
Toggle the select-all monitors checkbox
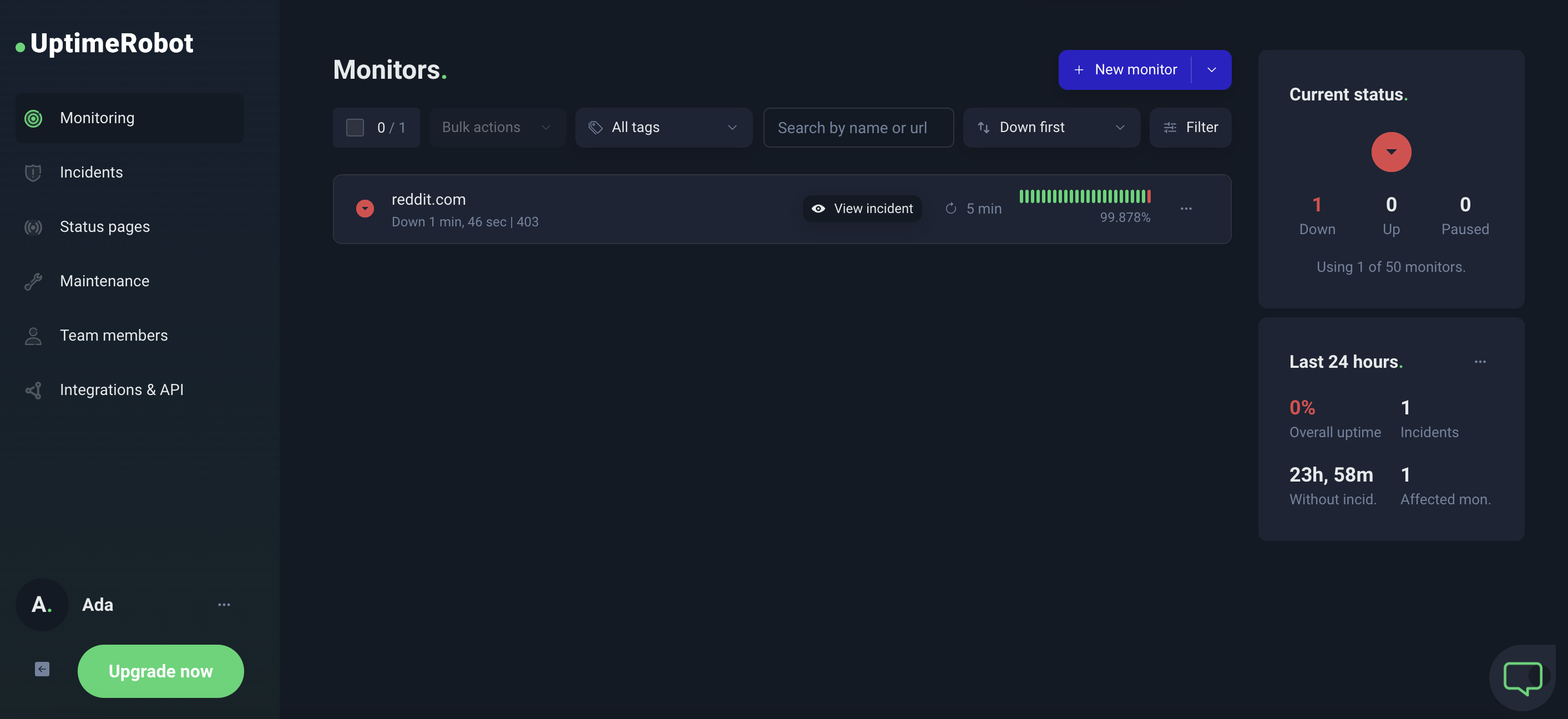[355, 127]
